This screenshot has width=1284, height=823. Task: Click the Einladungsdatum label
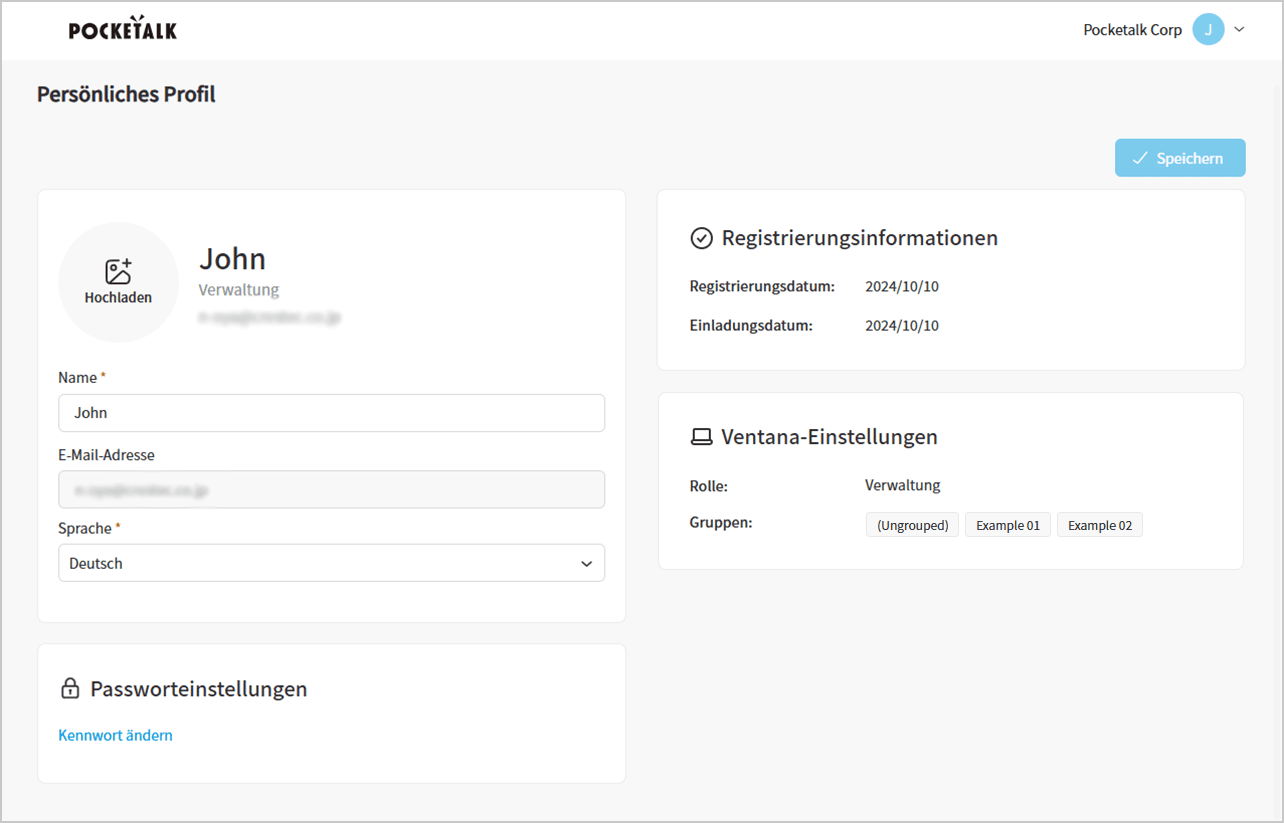pyautogui.click(x=751, y=325)
